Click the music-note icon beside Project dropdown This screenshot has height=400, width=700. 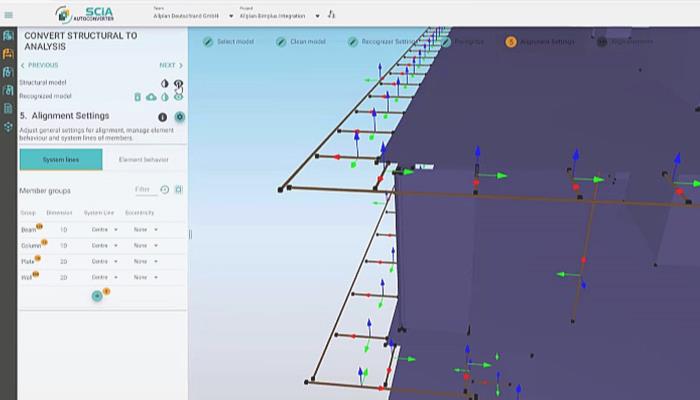pos(331,15)
